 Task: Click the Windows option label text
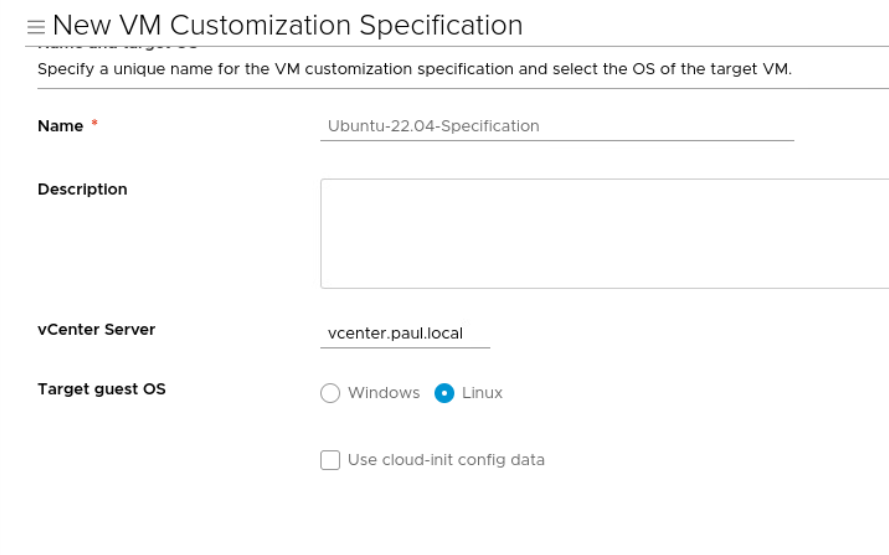(383, 393)
